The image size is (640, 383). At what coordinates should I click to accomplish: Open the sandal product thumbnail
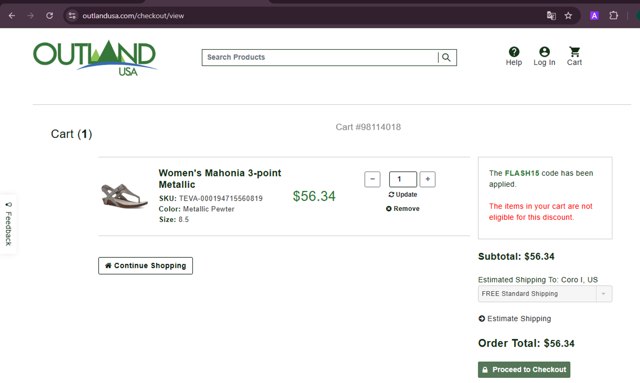(x=124, y=196)
